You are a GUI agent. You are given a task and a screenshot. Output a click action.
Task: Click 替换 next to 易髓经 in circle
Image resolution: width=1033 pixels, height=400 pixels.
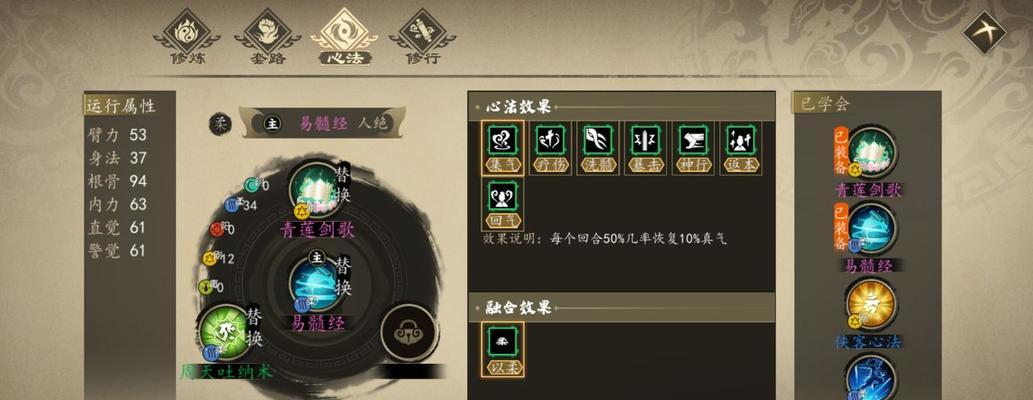point(343,275)
